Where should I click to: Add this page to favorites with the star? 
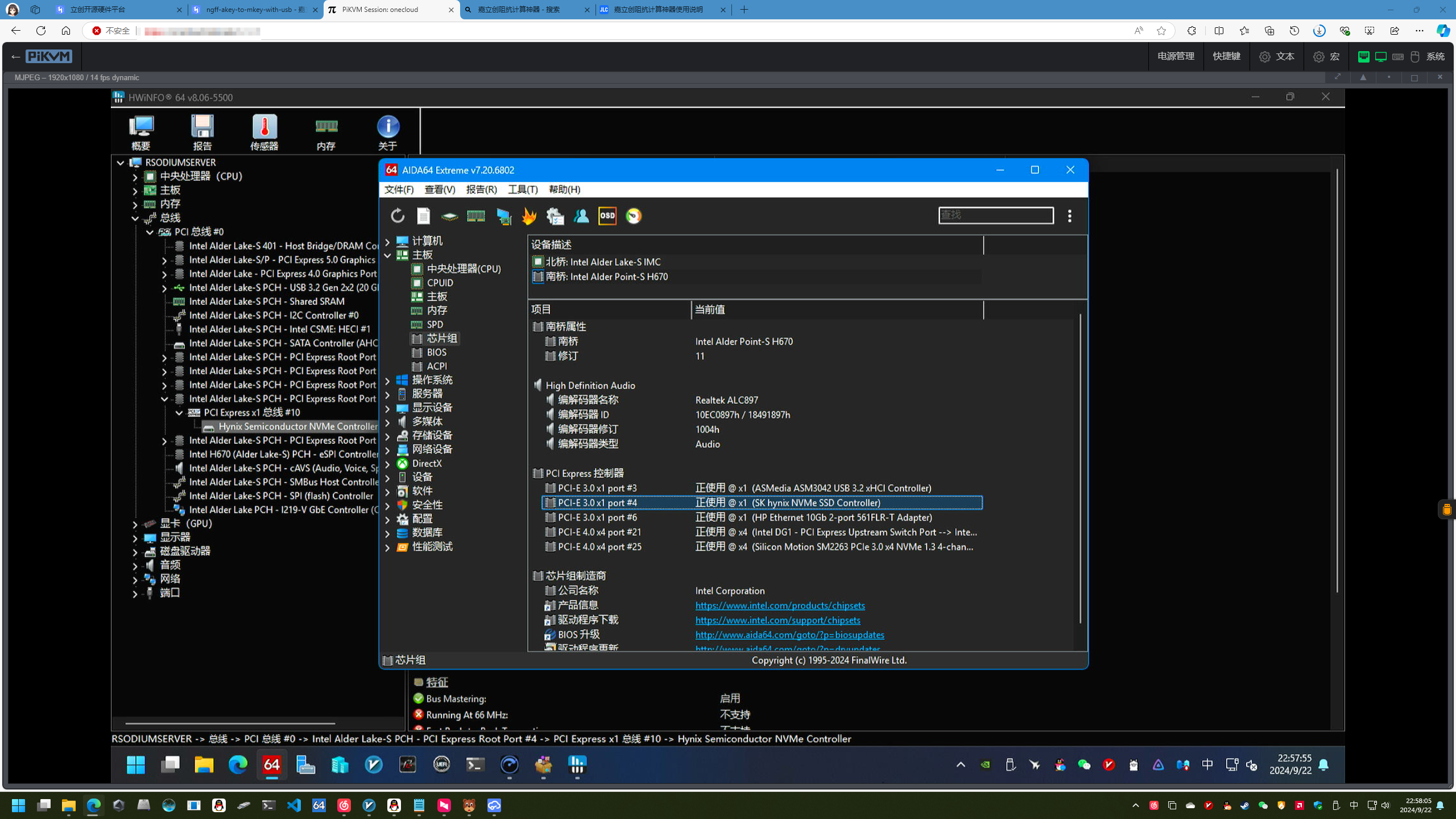tap(1161, 31)
